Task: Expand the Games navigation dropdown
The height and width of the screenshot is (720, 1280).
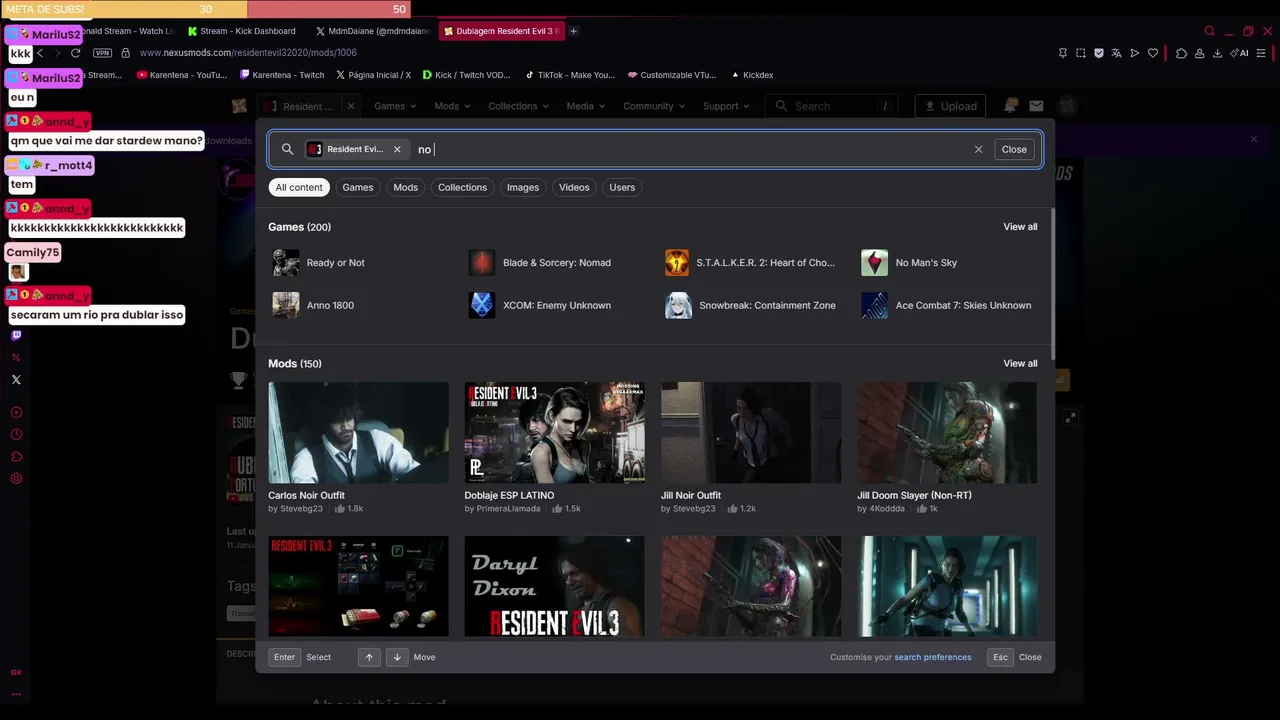Action: (395, 106)
